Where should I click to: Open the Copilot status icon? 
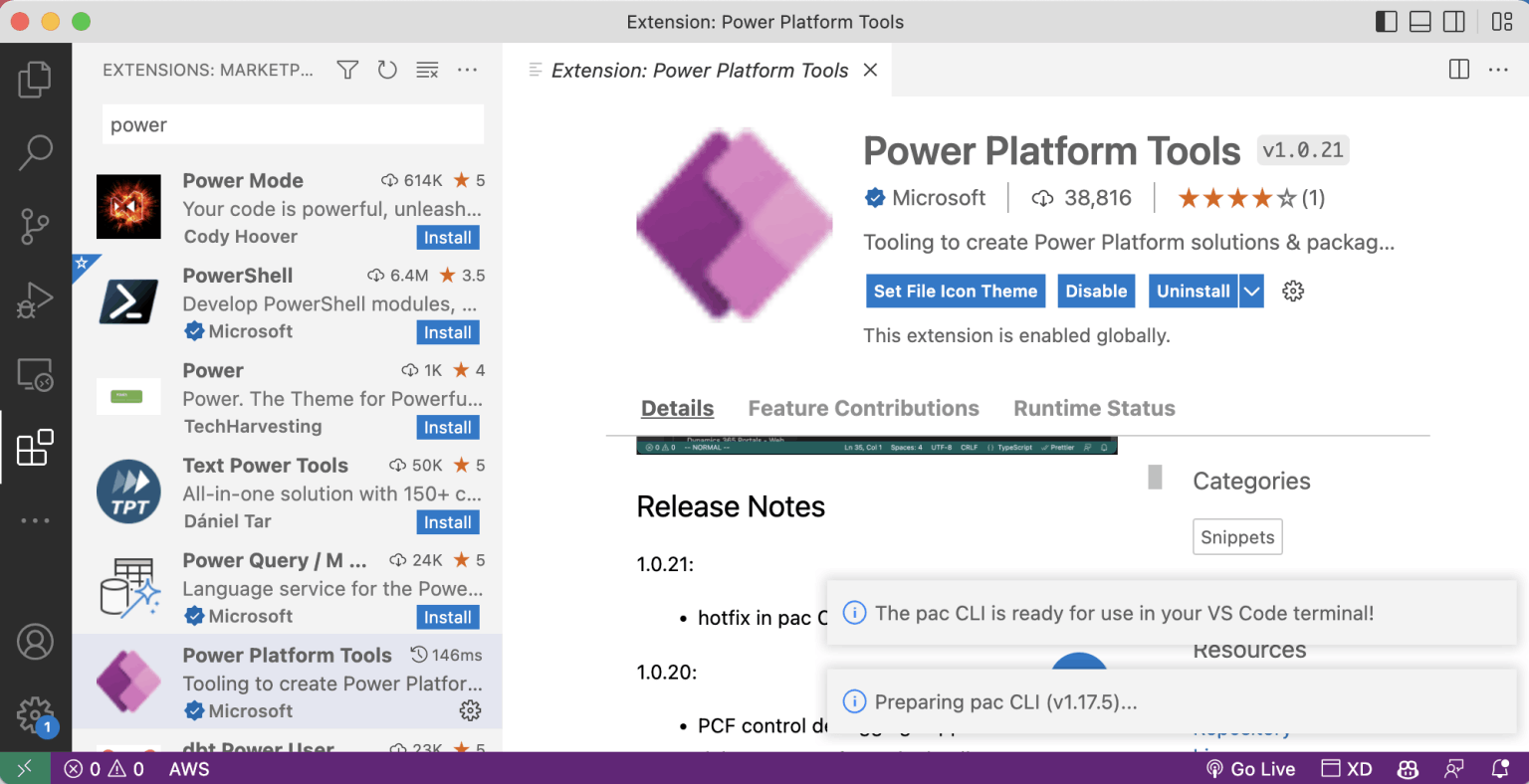1408,768
